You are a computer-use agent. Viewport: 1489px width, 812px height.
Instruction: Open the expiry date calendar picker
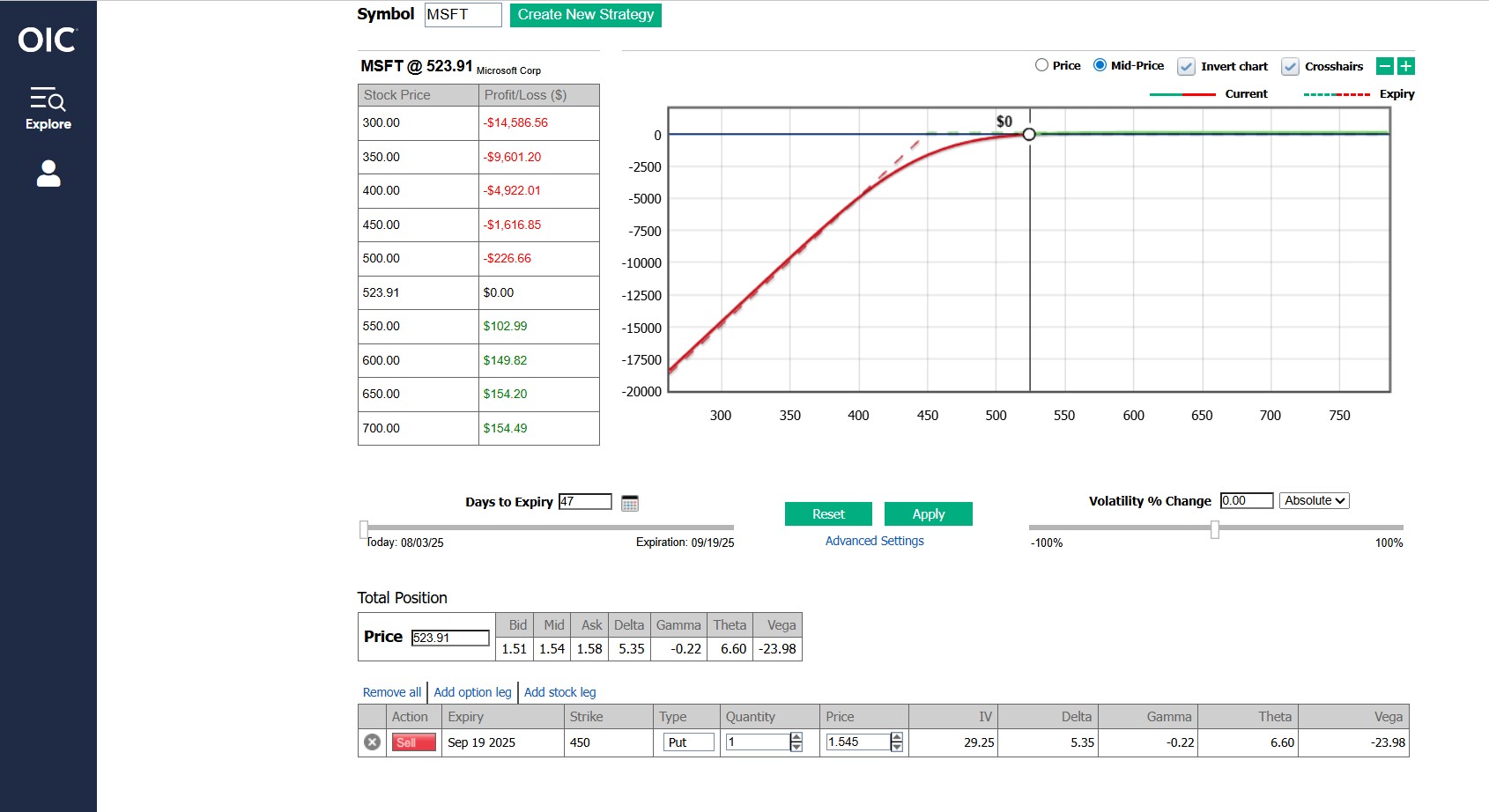(x=630, y=503)
